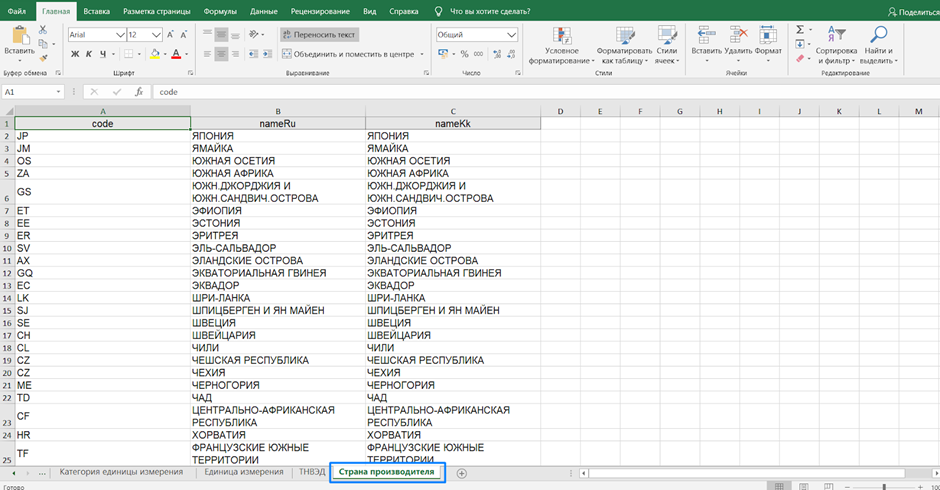Open Стили ячеек dropdown

click(667, 45)
